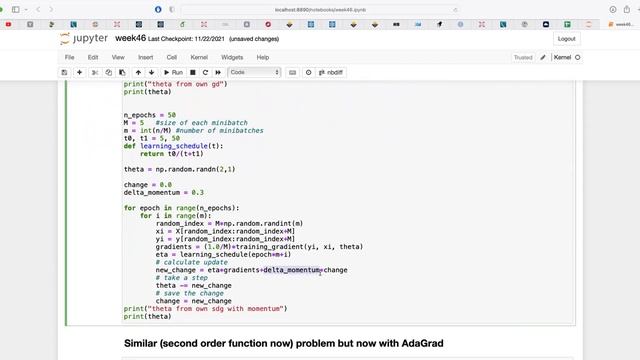Click the line 'n_epochs = 50'
This screenshot has height=360, width=640.
coord(150,115)
